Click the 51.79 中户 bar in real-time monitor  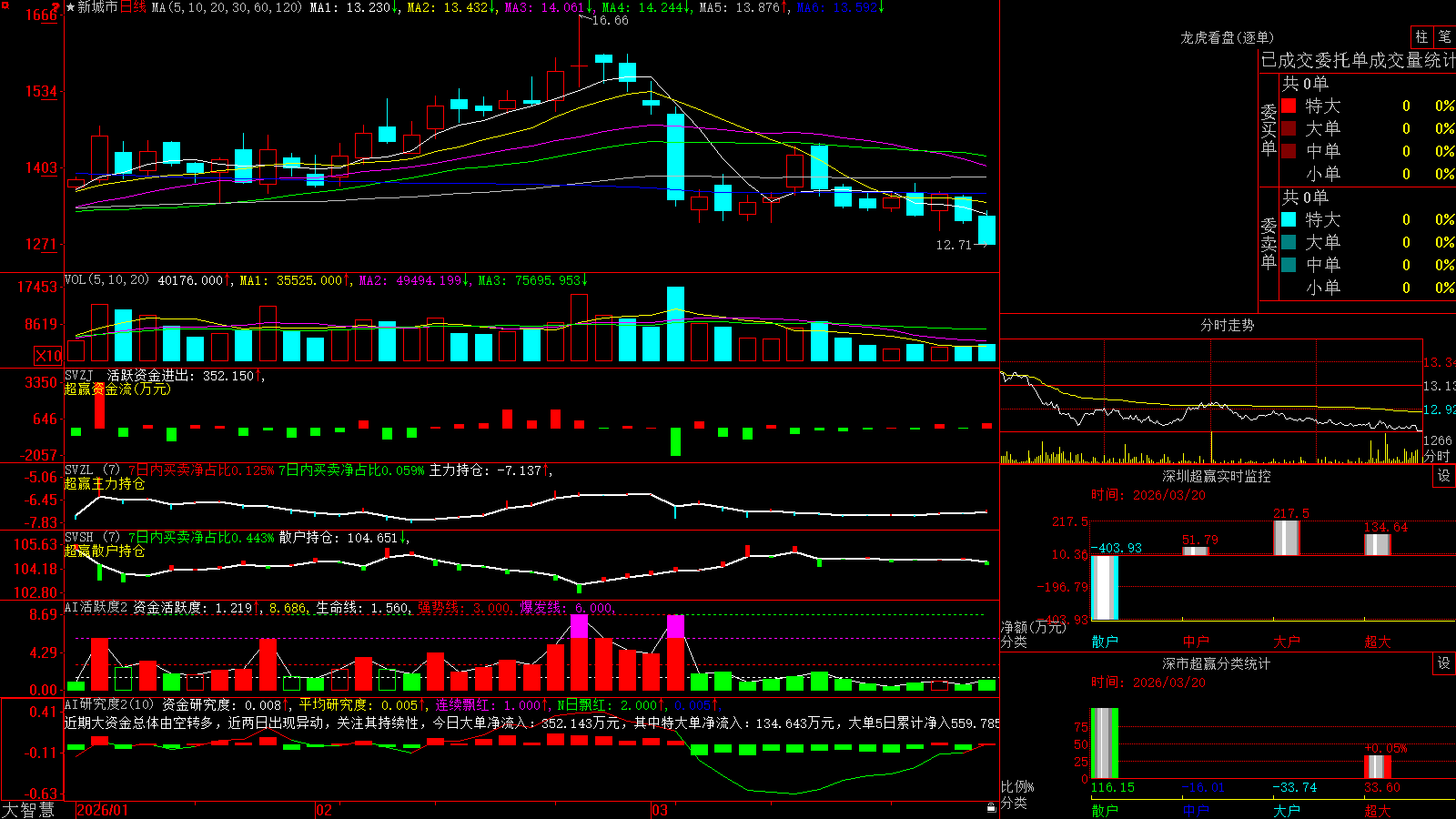[x=1196, y=551]
